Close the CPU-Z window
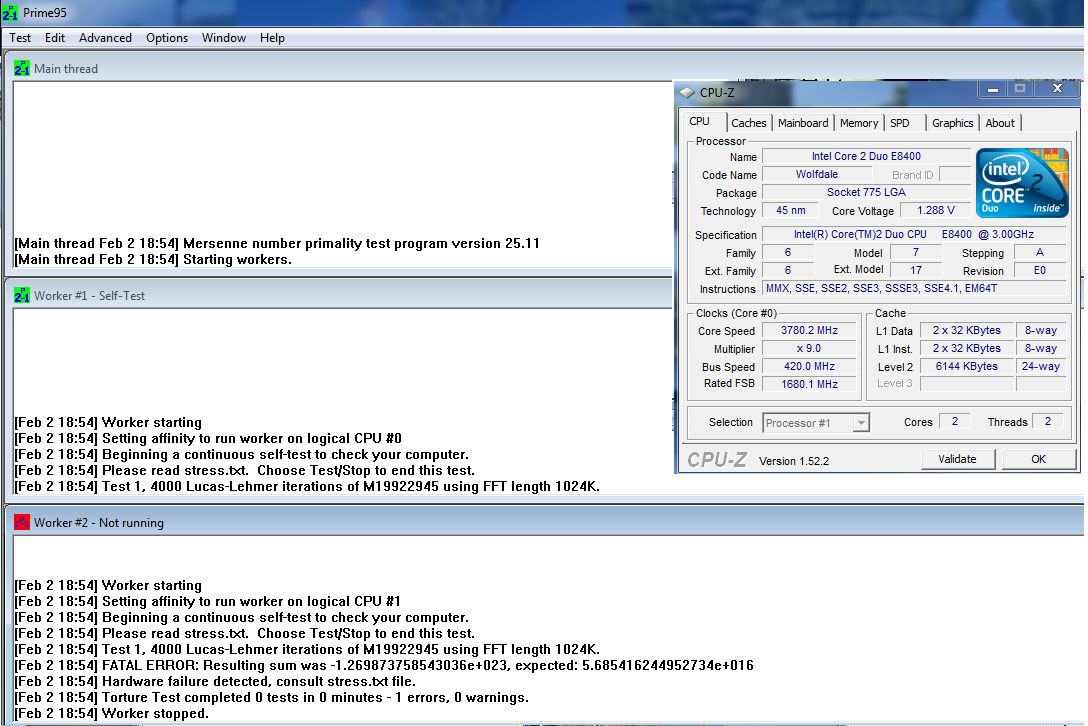Screen dimensions: 1088x726 click(x=1057, y=89)
